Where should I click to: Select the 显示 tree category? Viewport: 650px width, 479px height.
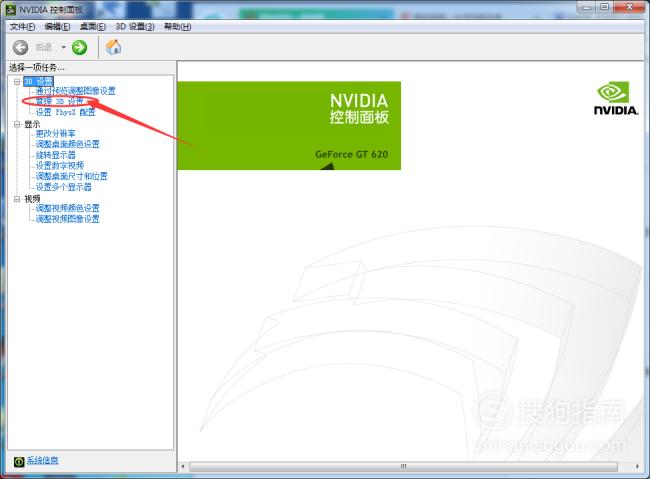(32, 124)
